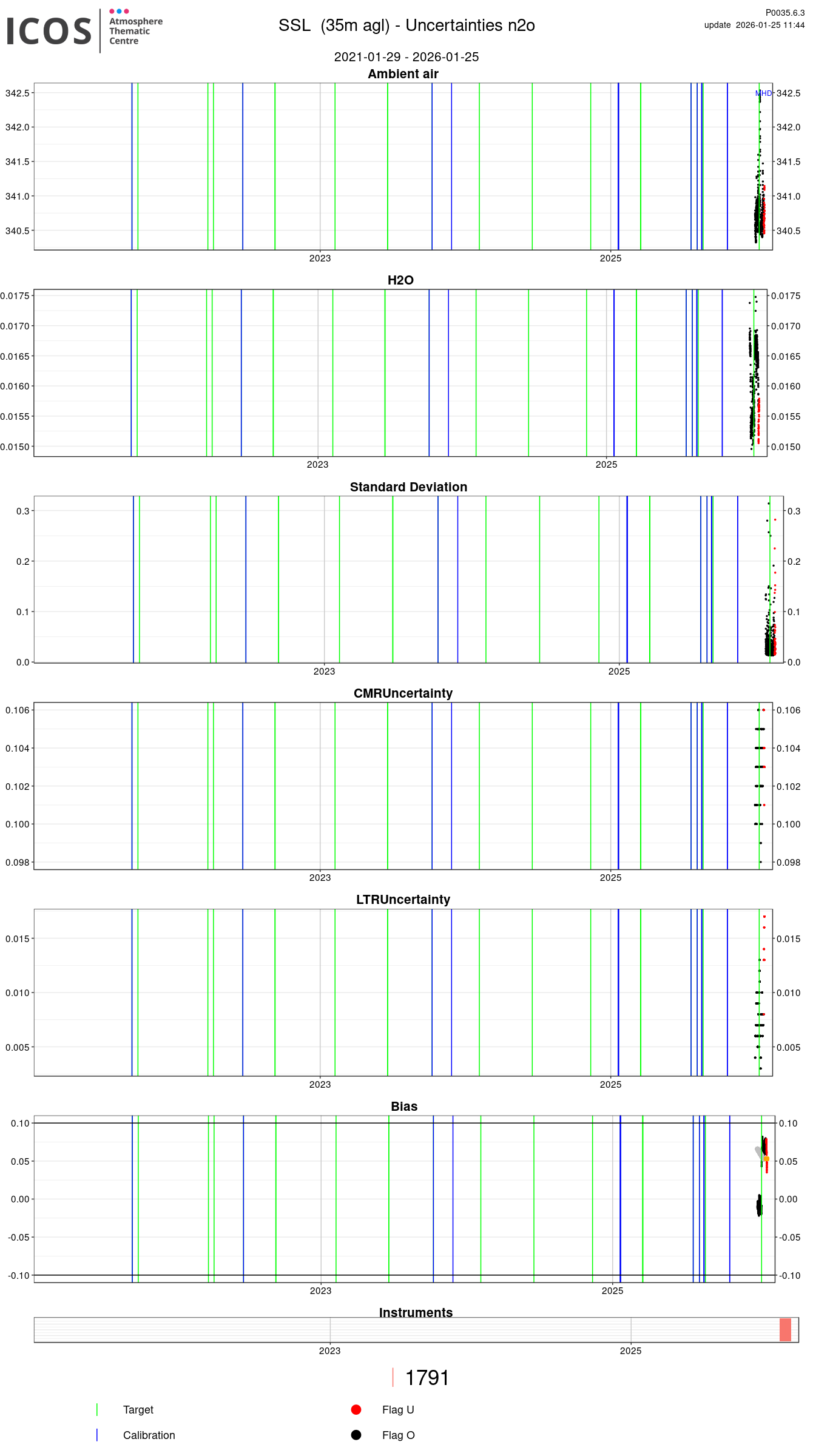Screen dimensions: 813x1456
Task: Click the red Flag U legend dot
Action: coord(356,1409)
